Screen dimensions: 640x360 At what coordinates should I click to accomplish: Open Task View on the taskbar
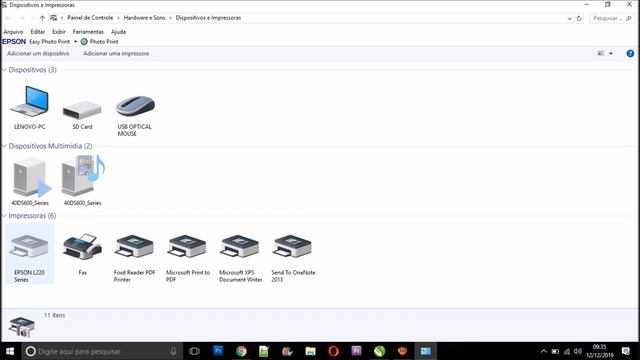click(x=195, y=351)
